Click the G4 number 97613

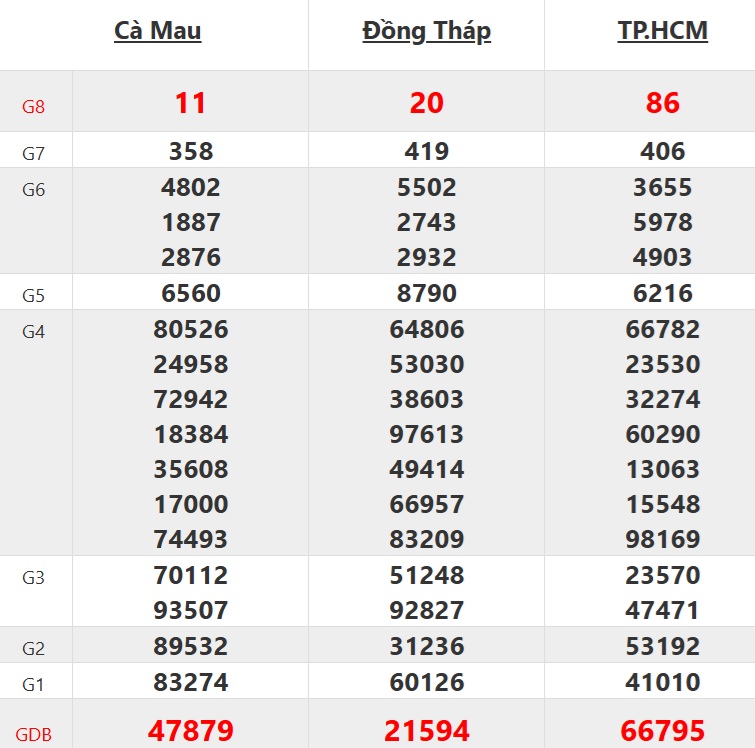point(427,434)
